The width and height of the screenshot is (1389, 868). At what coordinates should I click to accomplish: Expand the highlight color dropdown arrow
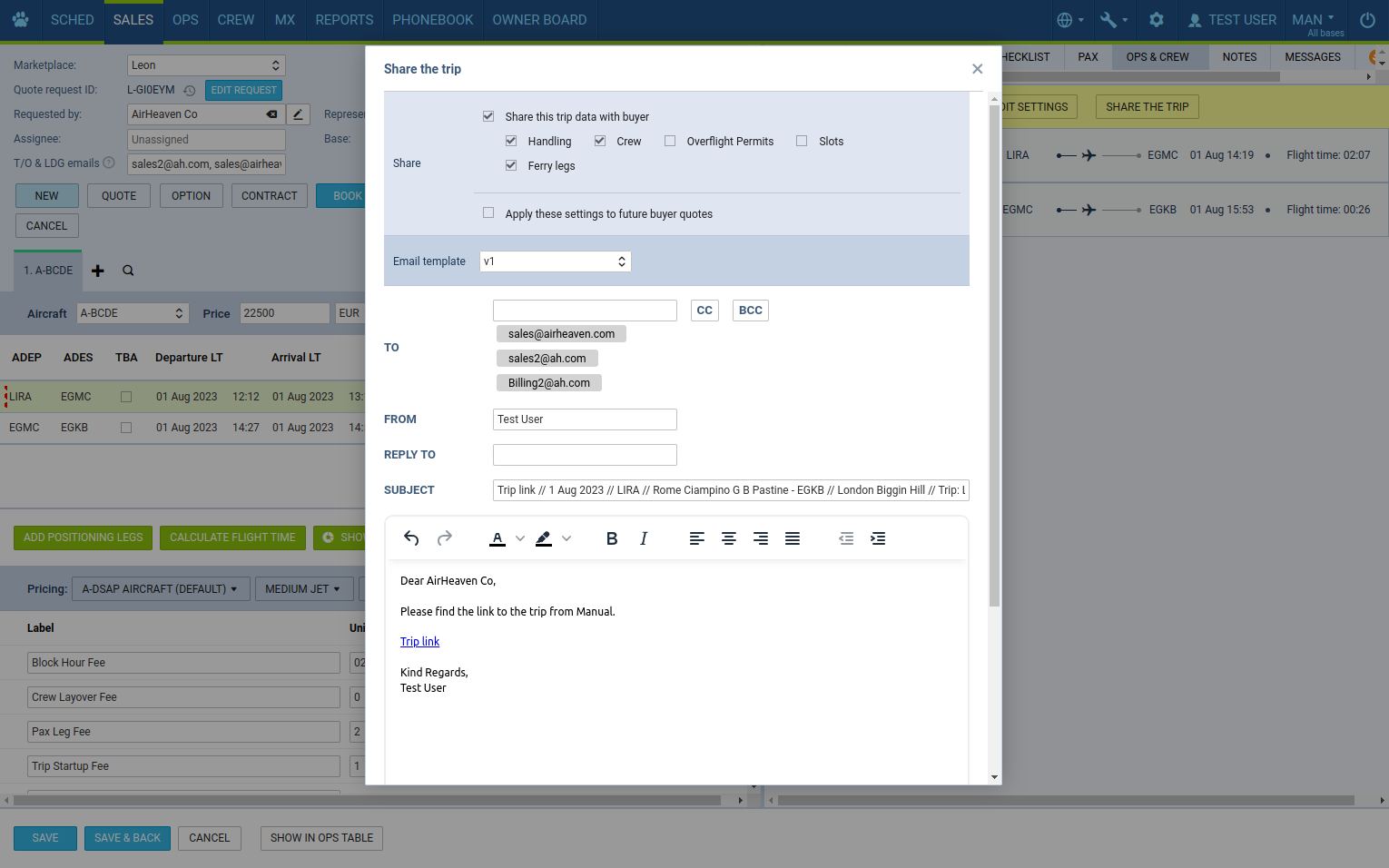pos(566,538)
